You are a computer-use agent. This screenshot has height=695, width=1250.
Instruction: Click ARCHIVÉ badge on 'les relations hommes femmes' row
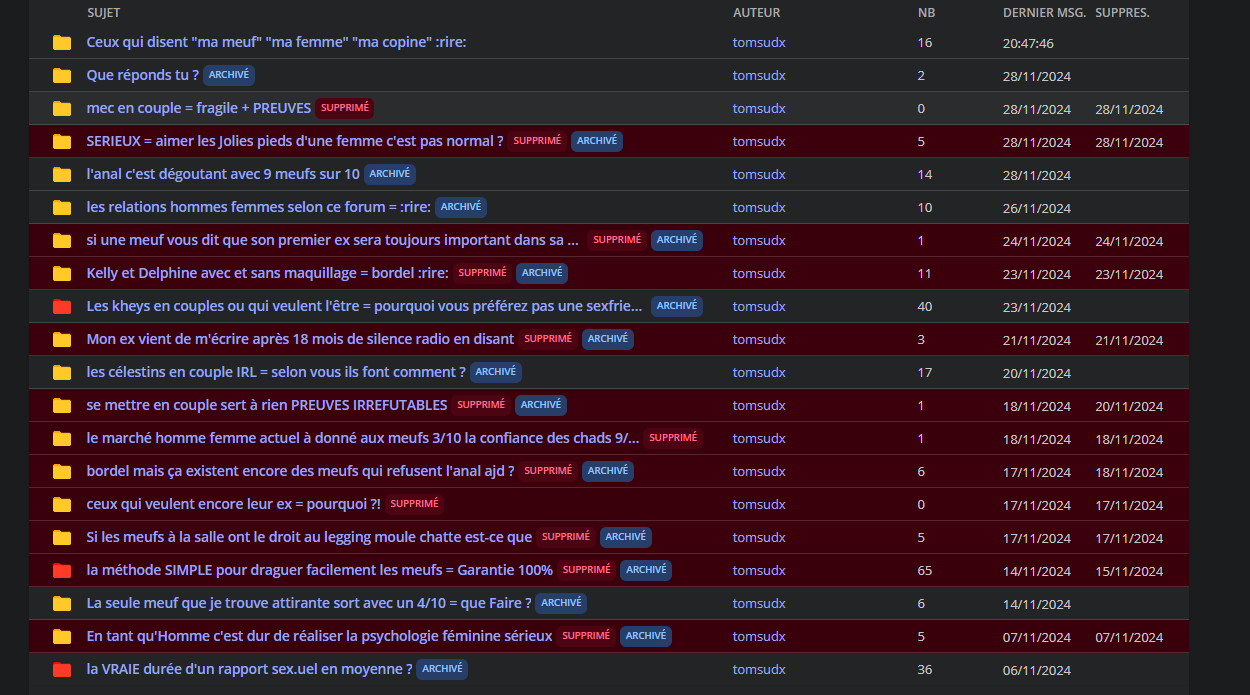click(x=461, y=207)
